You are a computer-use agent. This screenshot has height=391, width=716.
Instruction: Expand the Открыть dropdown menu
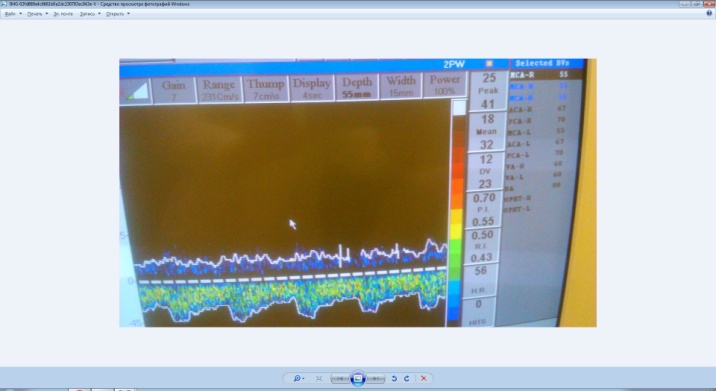click(x=118, y=14)
